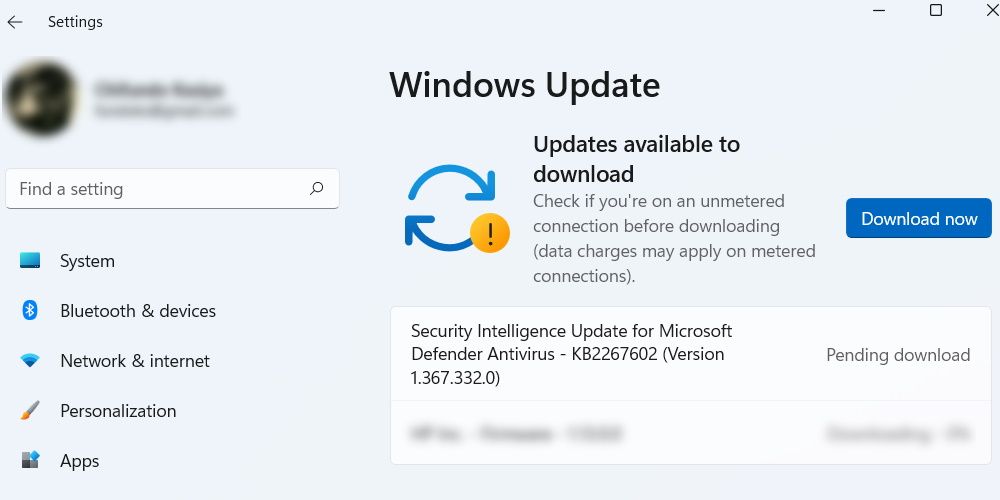Click the blurred account name next to the avatar

pyautogui.click(x=160, y=91)
